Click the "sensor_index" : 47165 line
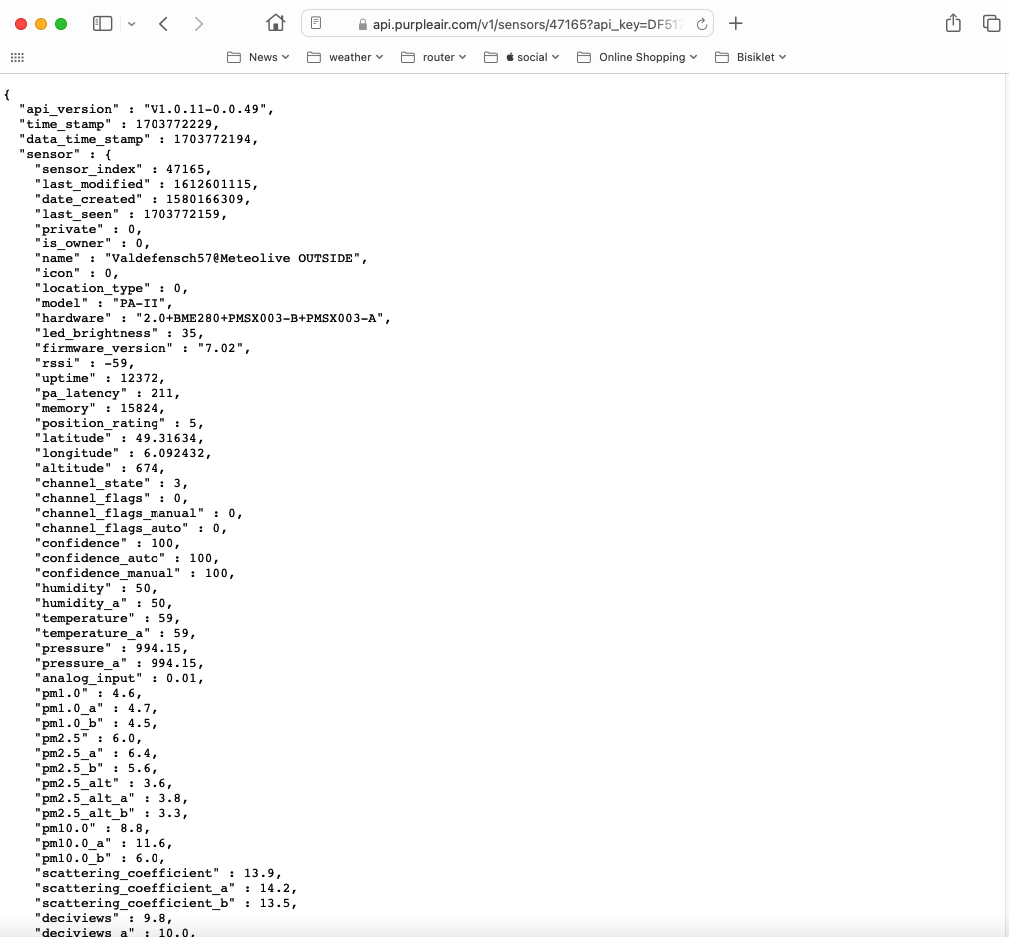The width and height of the screenshot is (1009, 937). [x=123, y=169]
